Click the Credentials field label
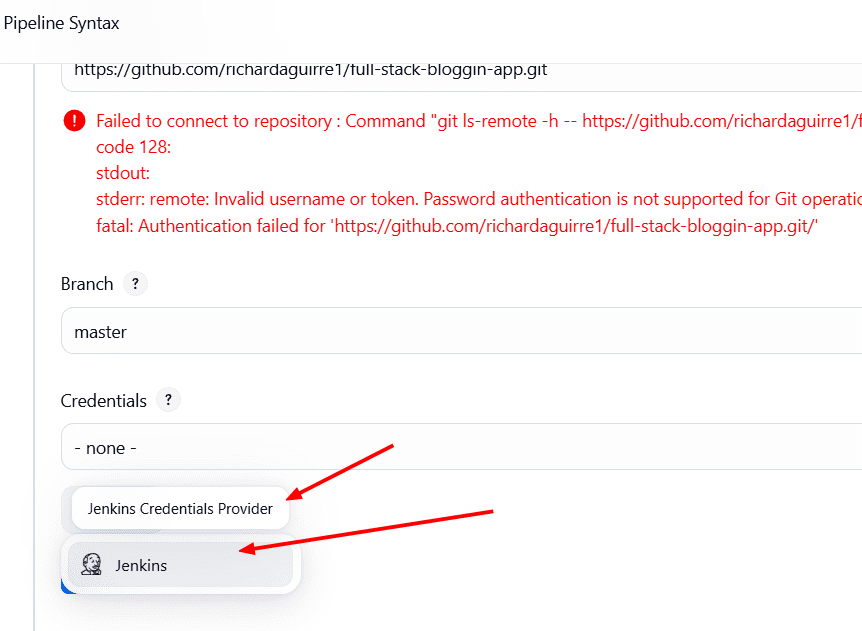This screenshot has height=631, width=862. pos(103,401)
